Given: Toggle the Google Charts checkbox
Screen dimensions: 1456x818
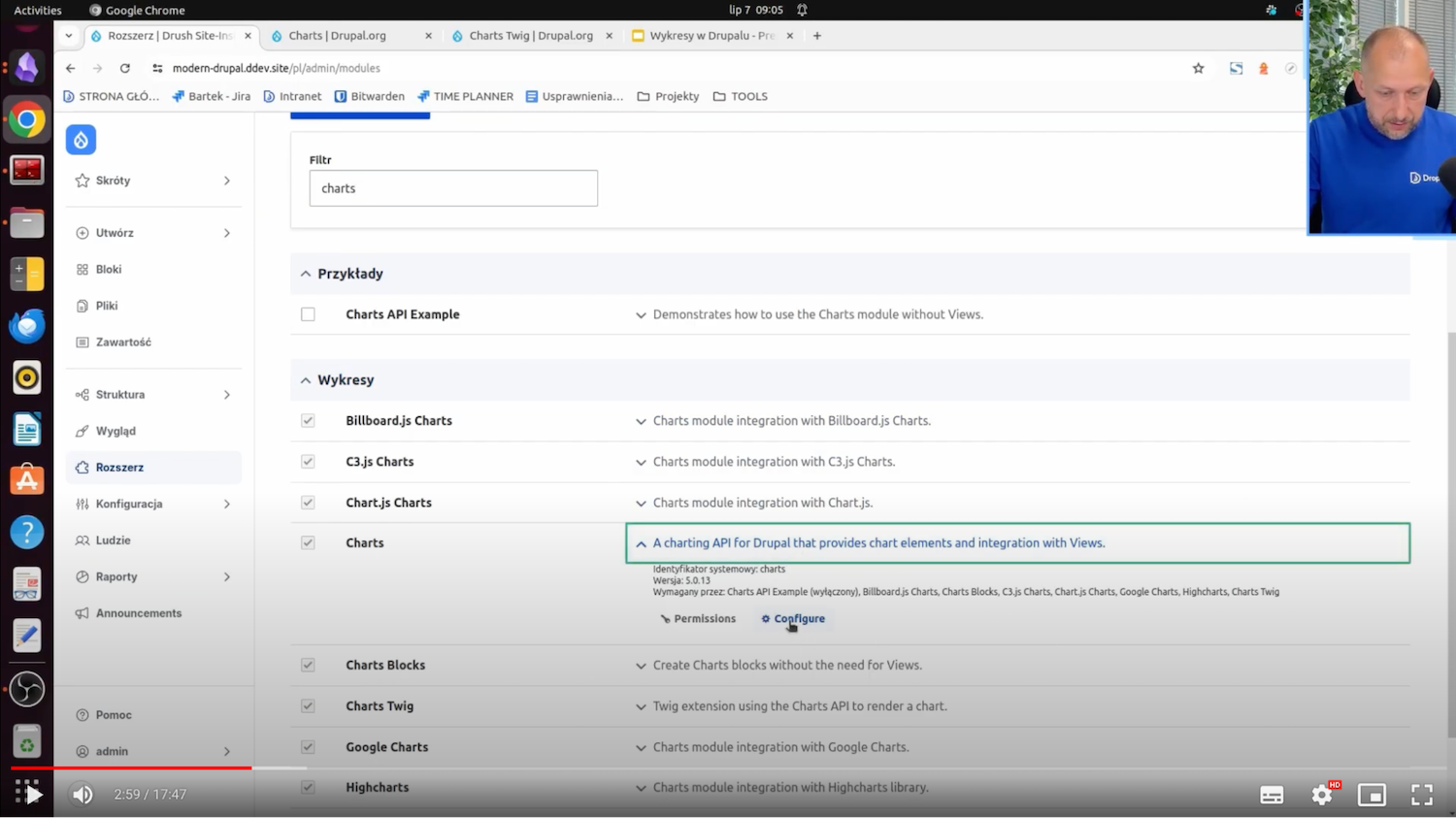Looking at the screenshot, I should [x=308, y=747].
